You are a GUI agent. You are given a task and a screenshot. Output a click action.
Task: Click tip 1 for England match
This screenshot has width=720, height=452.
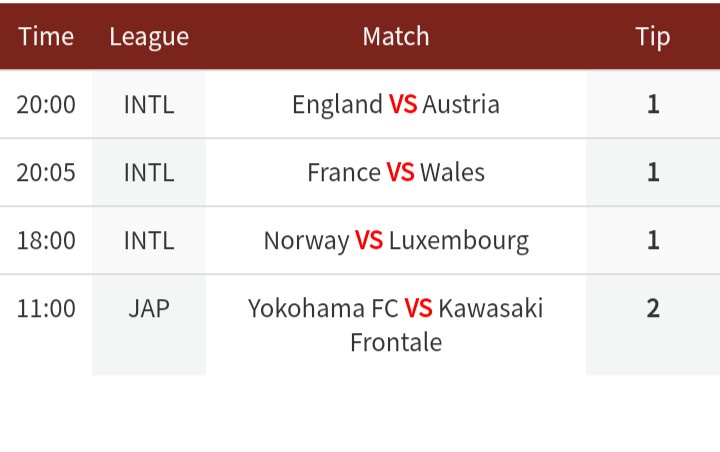coord(653,104)
